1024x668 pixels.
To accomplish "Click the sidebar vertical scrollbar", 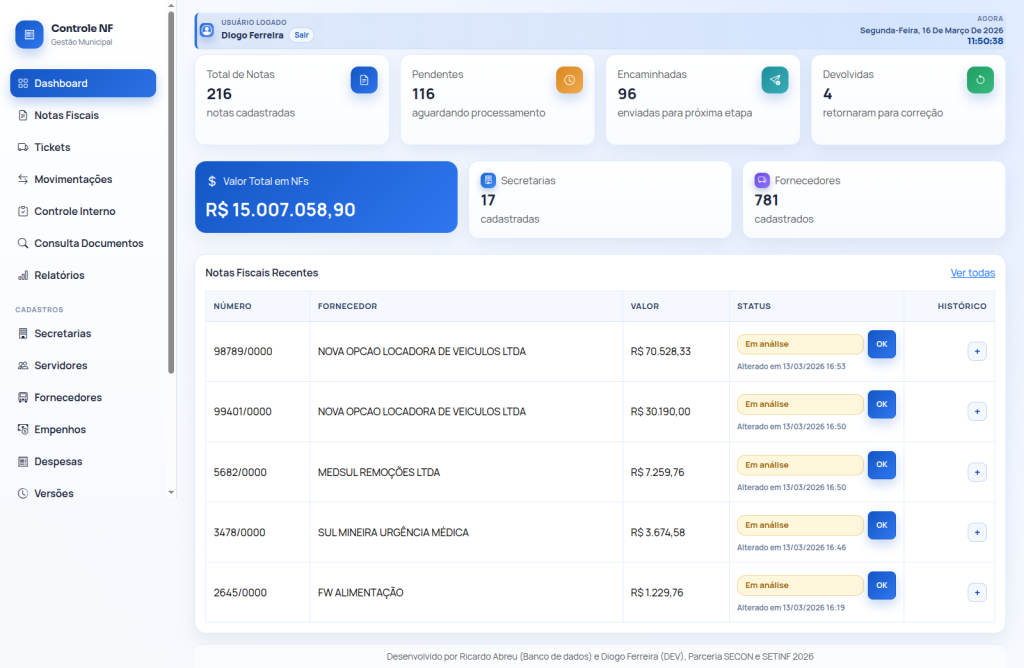I will click(x=171, y=190).
